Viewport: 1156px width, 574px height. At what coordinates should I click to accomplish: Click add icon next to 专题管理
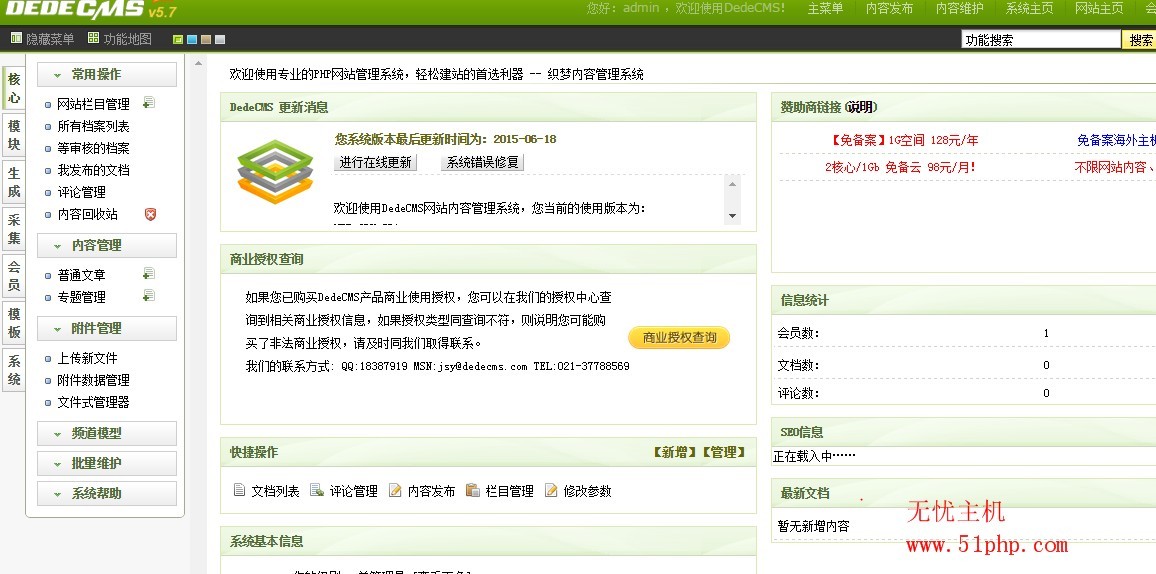point(148,296)
